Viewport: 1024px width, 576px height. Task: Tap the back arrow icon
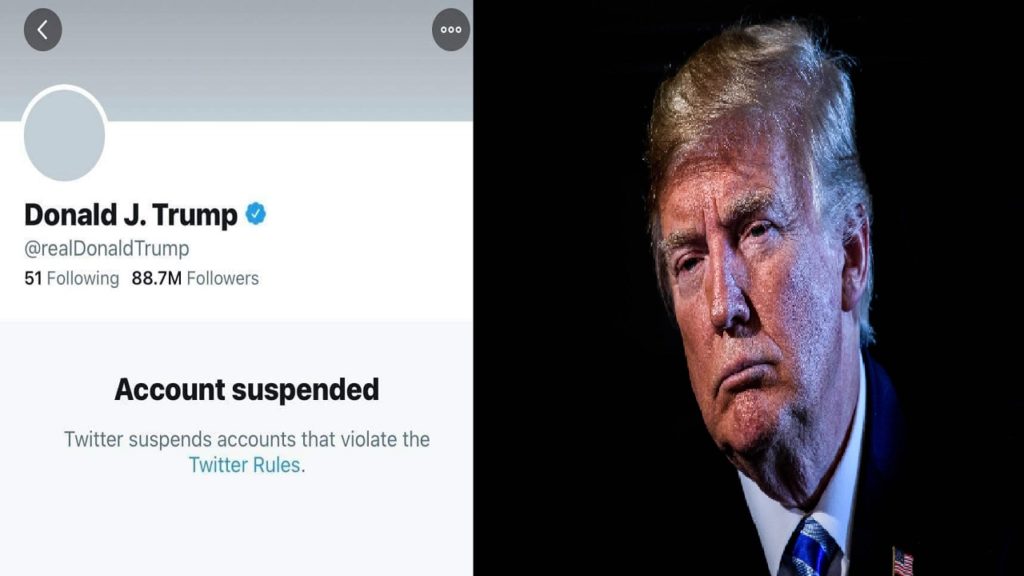point(43,30)
